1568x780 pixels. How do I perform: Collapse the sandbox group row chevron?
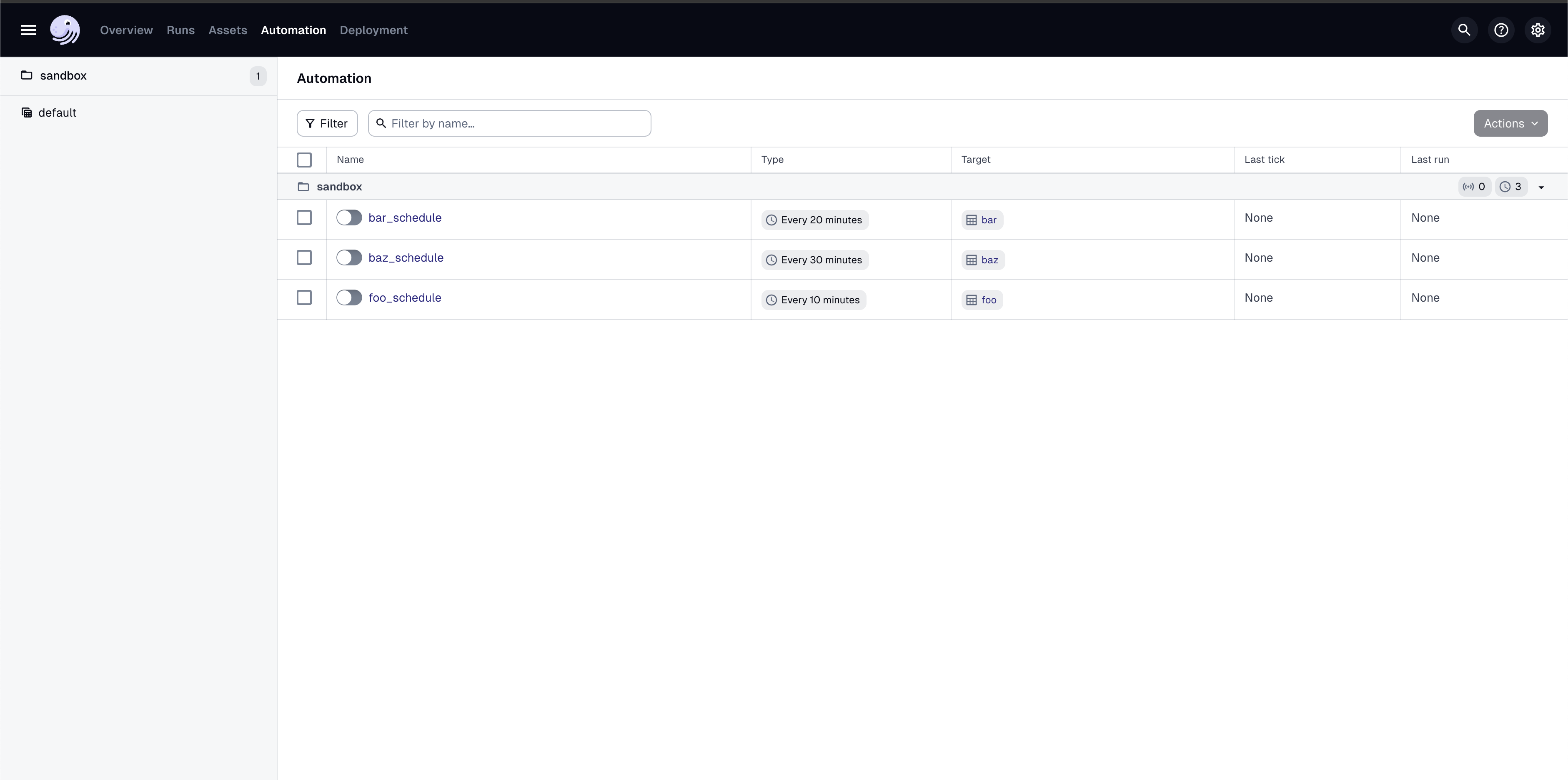click(x=1541, y=187)
